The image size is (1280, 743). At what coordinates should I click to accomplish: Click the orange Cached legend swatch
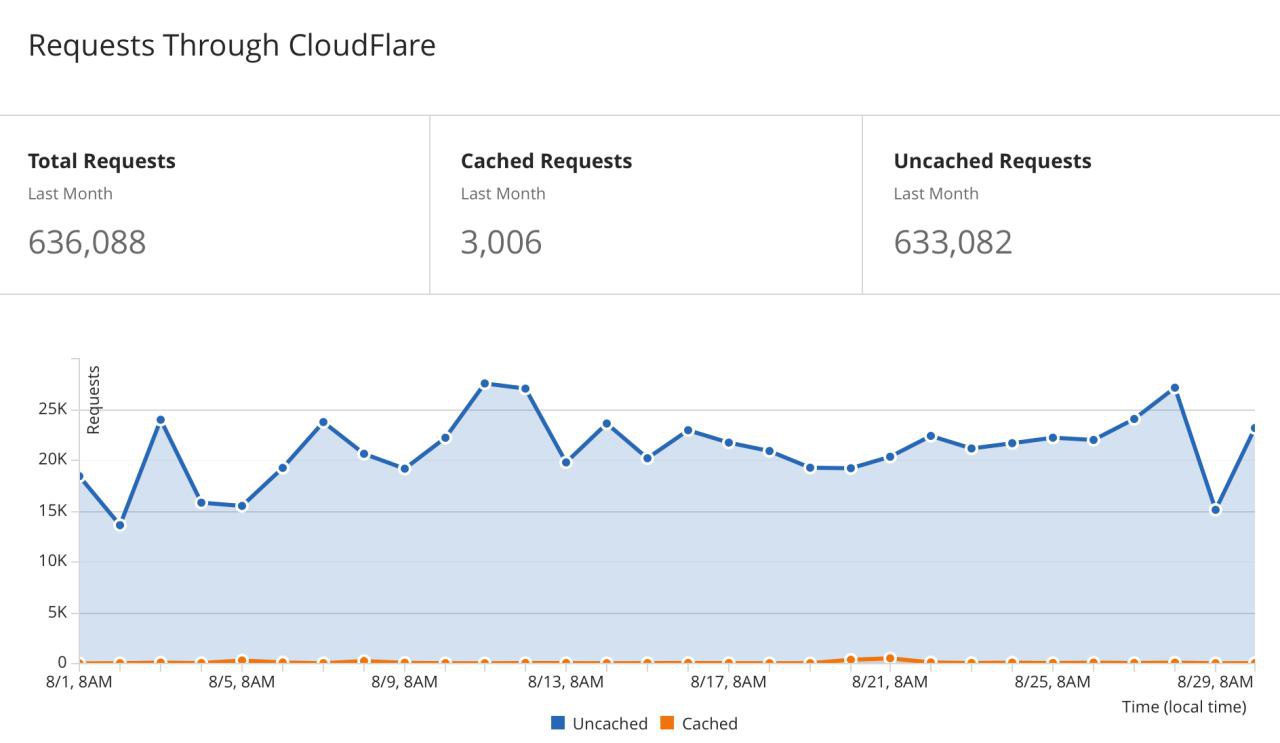coord(667,723)
